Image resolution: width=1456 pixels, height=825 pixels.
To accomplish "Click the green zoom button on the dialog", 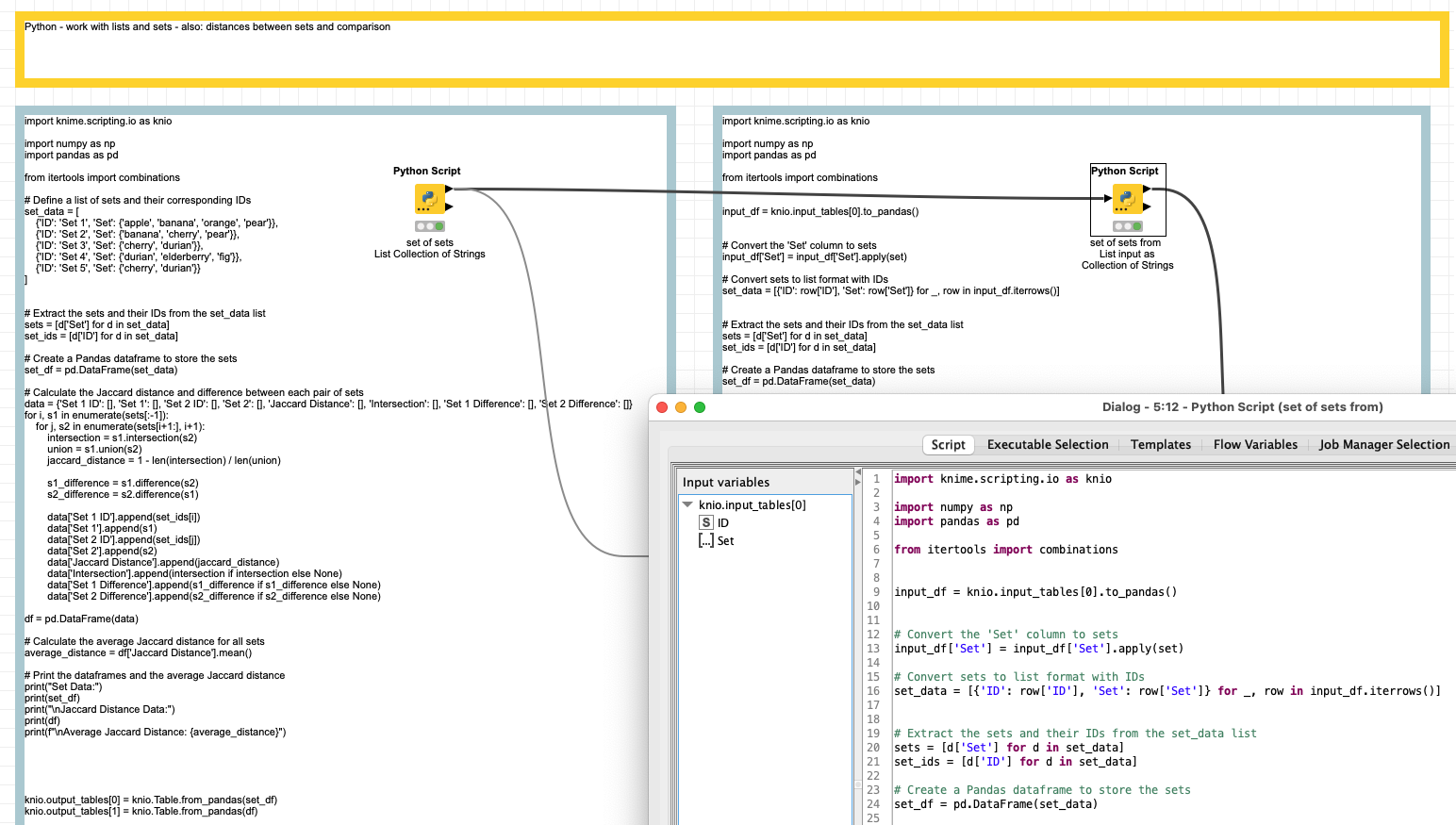I will pyautogui.click(x=699, y=406).
